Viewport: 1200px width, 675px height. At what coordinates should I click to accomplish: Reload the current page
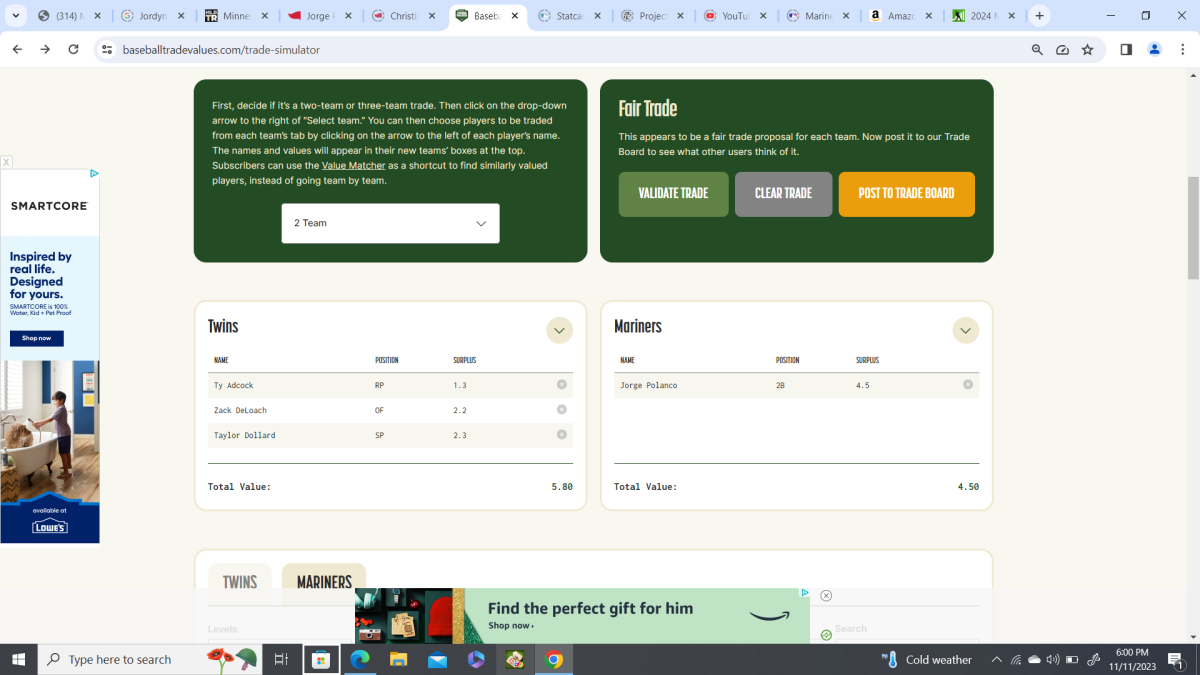[x=74, y=49]
